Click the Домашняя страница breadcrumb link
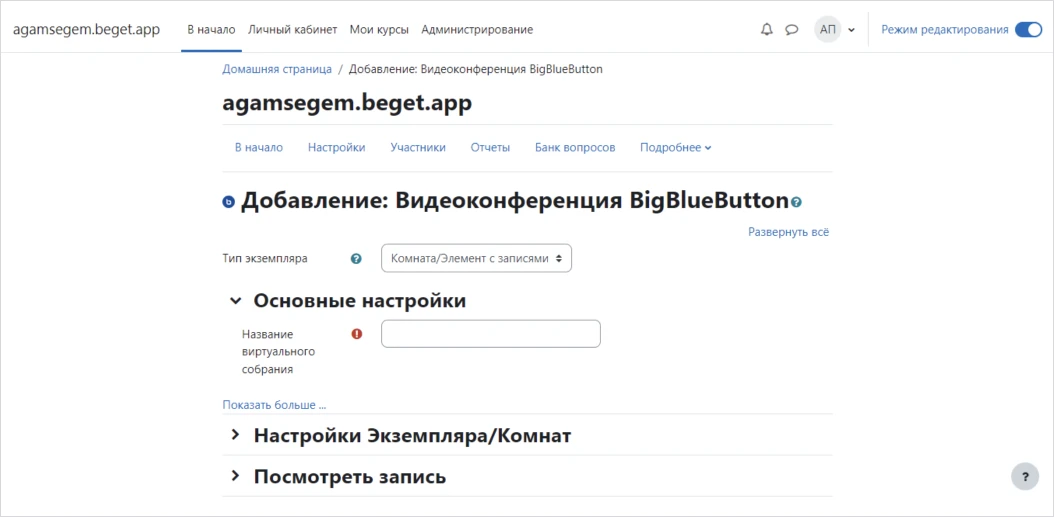Viewport: 1054px width, 517px height. pos(277,69)
